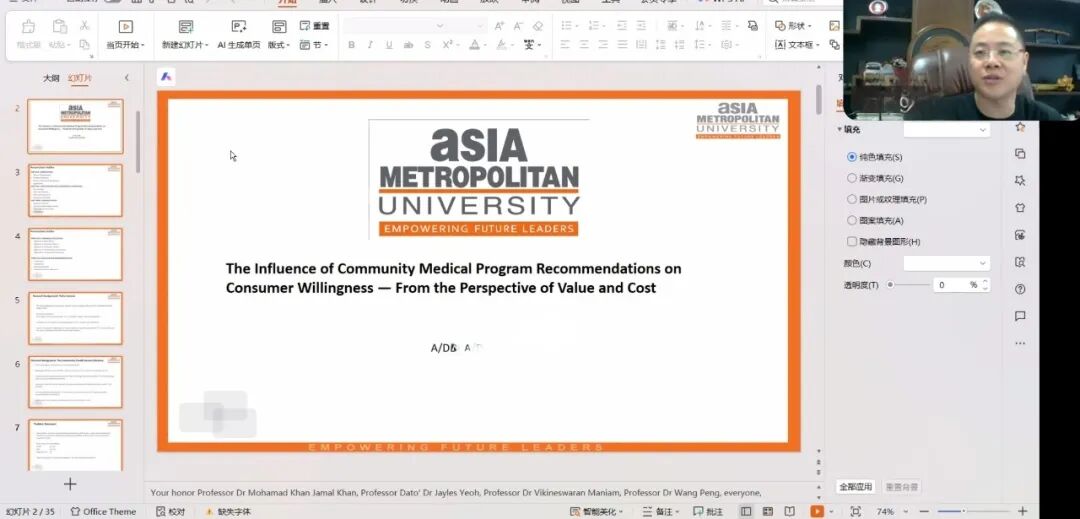Click the more options dots in right sidebar
Viewport: 1080px width, 519px height.
(1020, 343)
